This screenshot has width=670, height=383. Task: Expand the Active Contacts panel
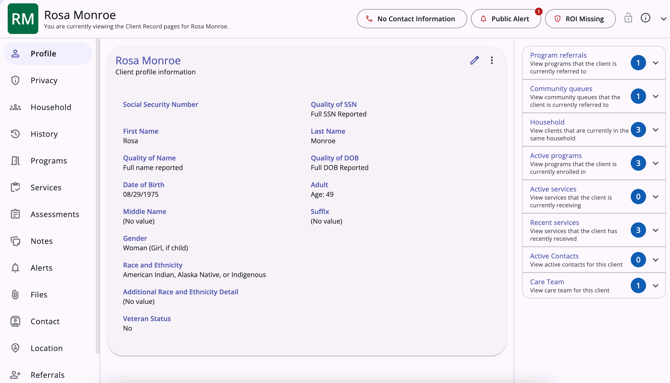pyautogui.click(x=655, y=259)
